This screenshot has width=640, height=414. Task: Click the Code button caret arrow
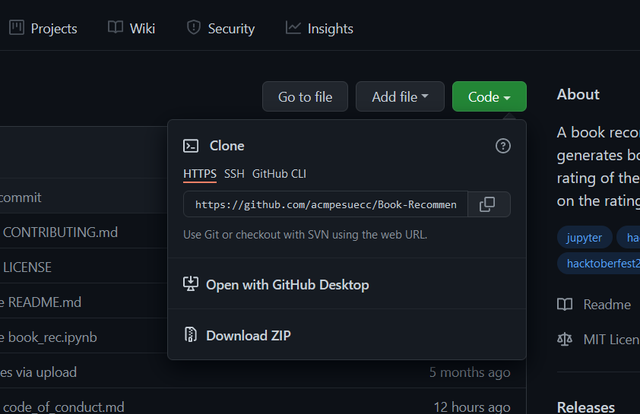(507, 98)
